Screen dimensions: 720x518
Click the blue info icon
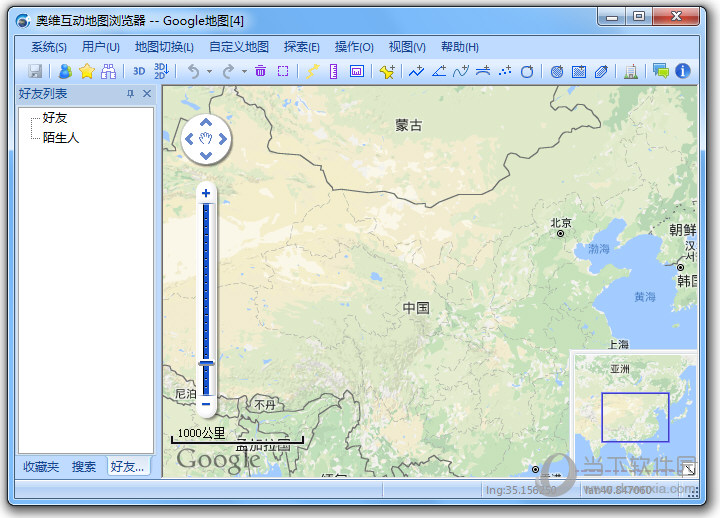[683, 71]
